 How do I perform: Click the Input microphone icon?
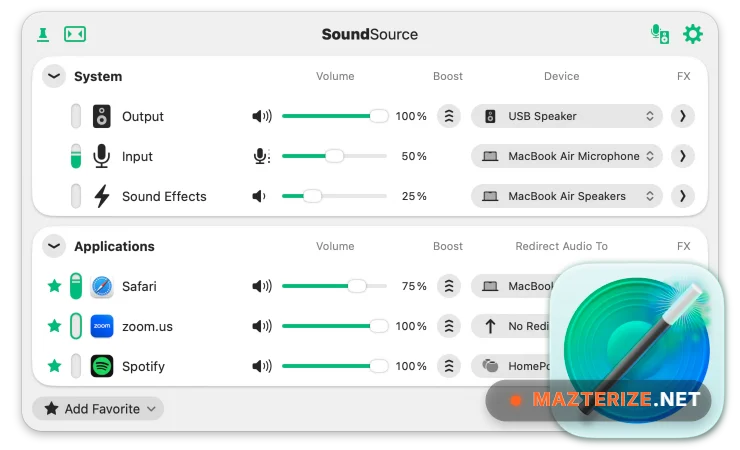(101, 156)
